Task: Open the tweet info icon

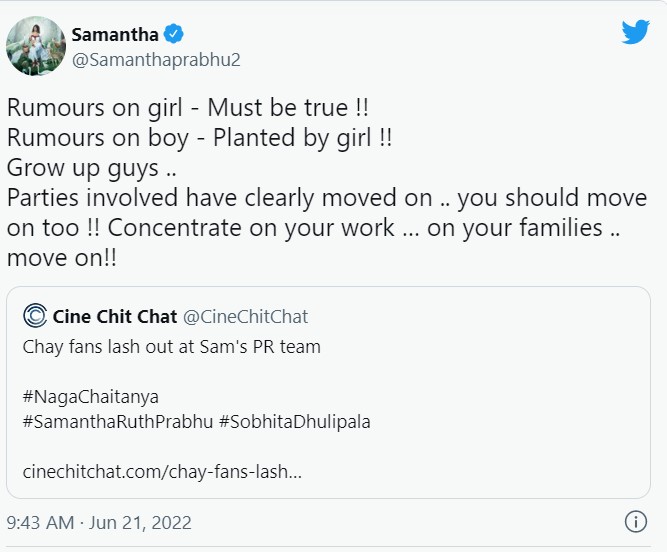Action: (x=635, y=522)
